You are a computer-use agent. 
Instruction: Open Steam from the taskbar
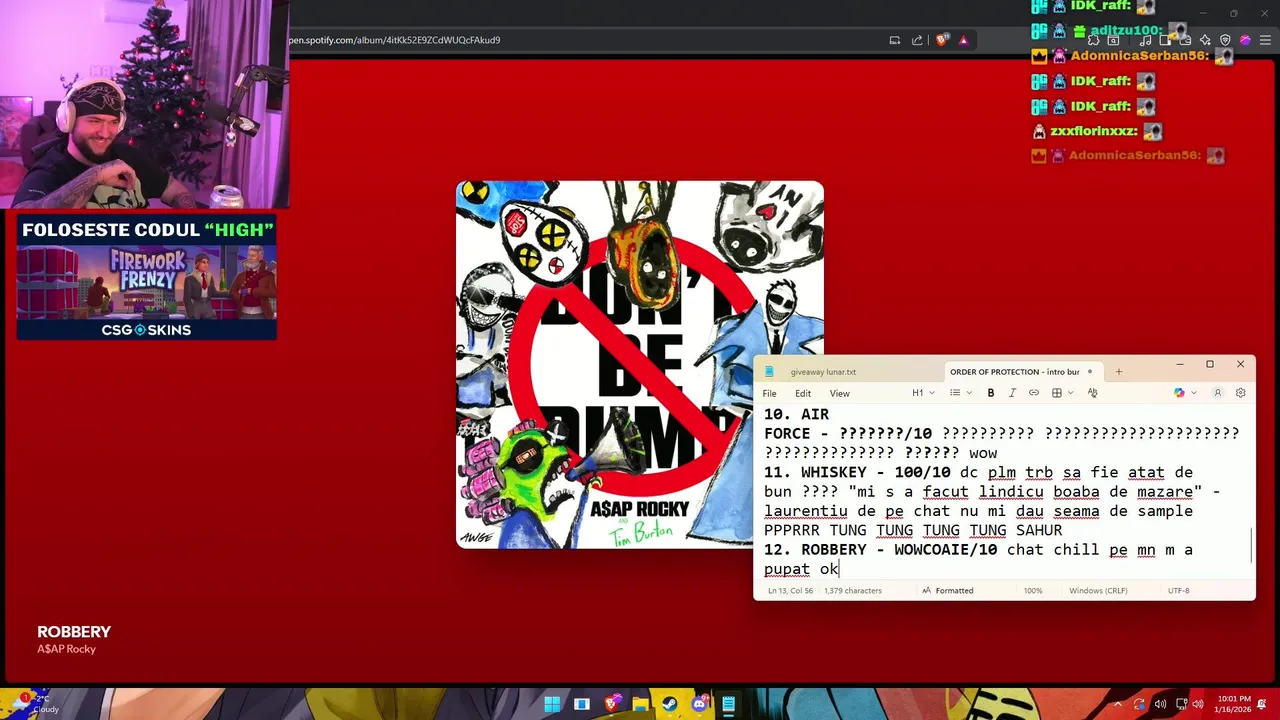pos(669,704)
